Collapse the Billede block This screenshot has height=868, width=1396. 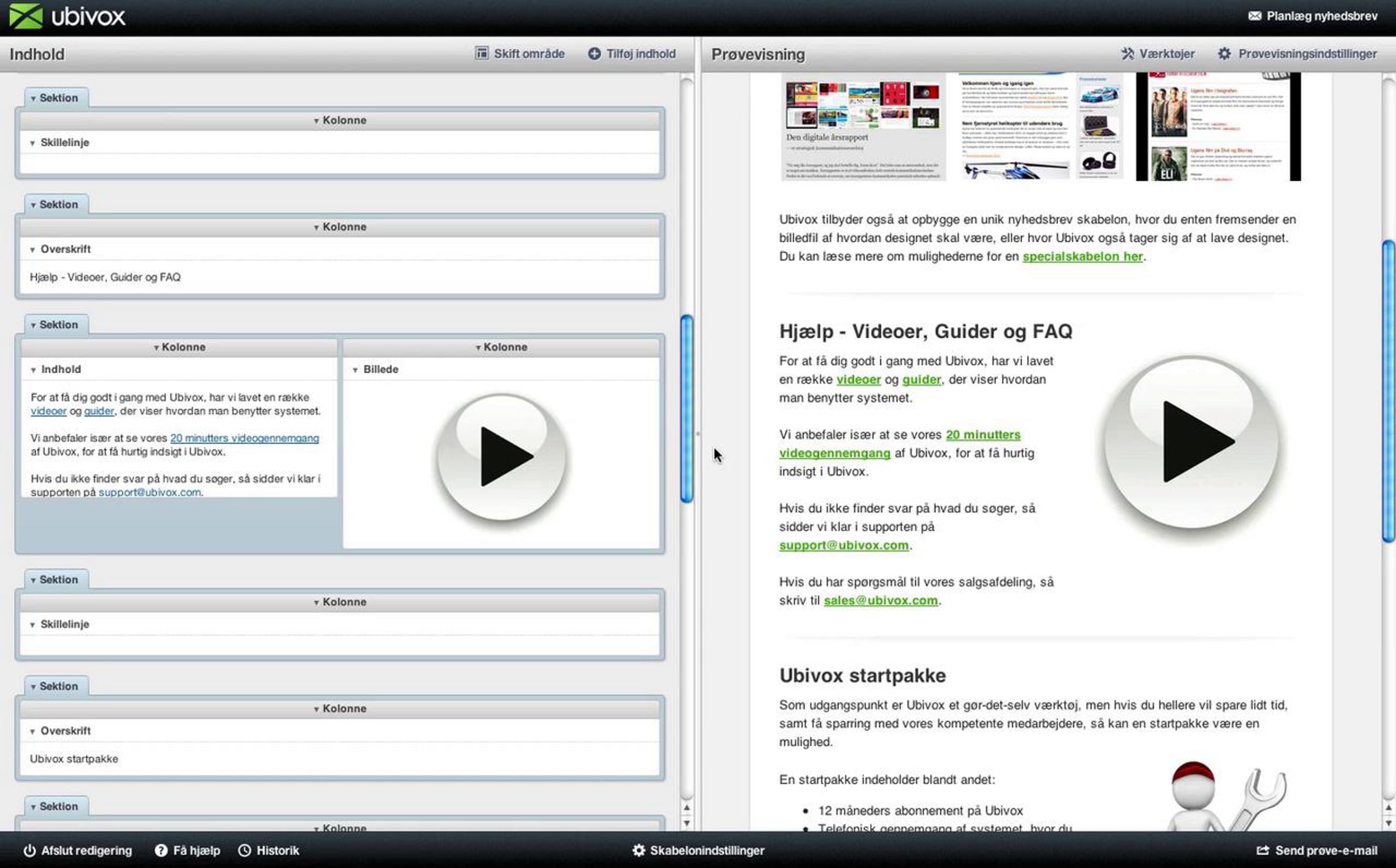(355, 370)
